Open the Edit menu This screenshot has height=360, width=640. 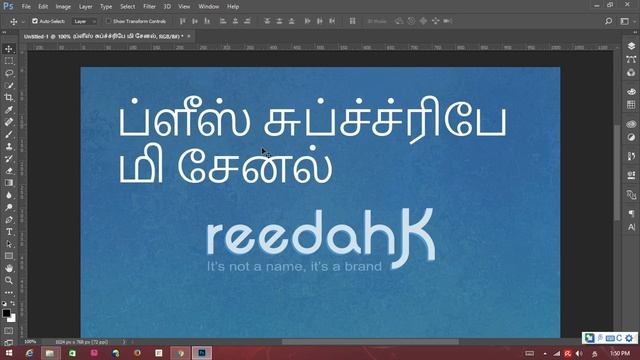pos(43,7)
